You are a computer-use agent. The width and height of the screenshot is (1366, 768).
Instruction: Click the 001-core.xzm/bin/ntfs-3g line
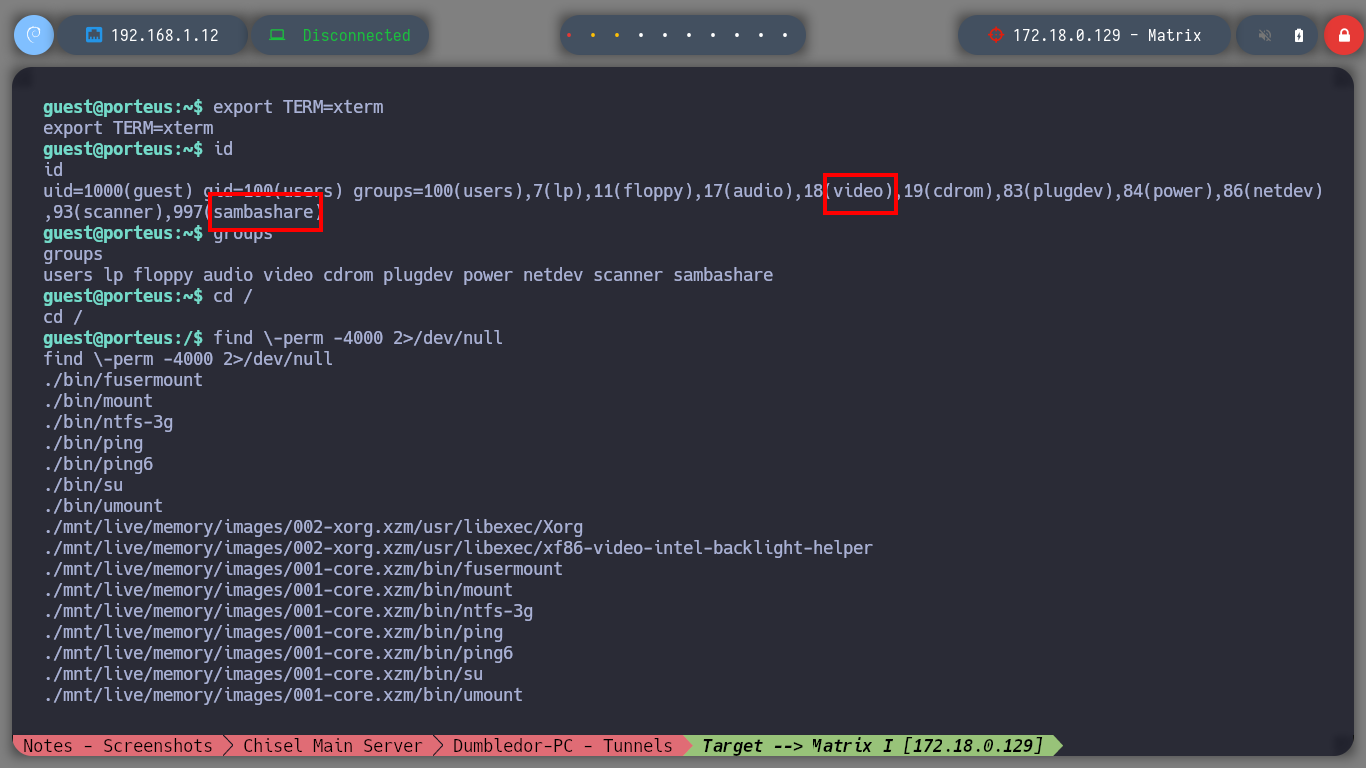point(288,611)
